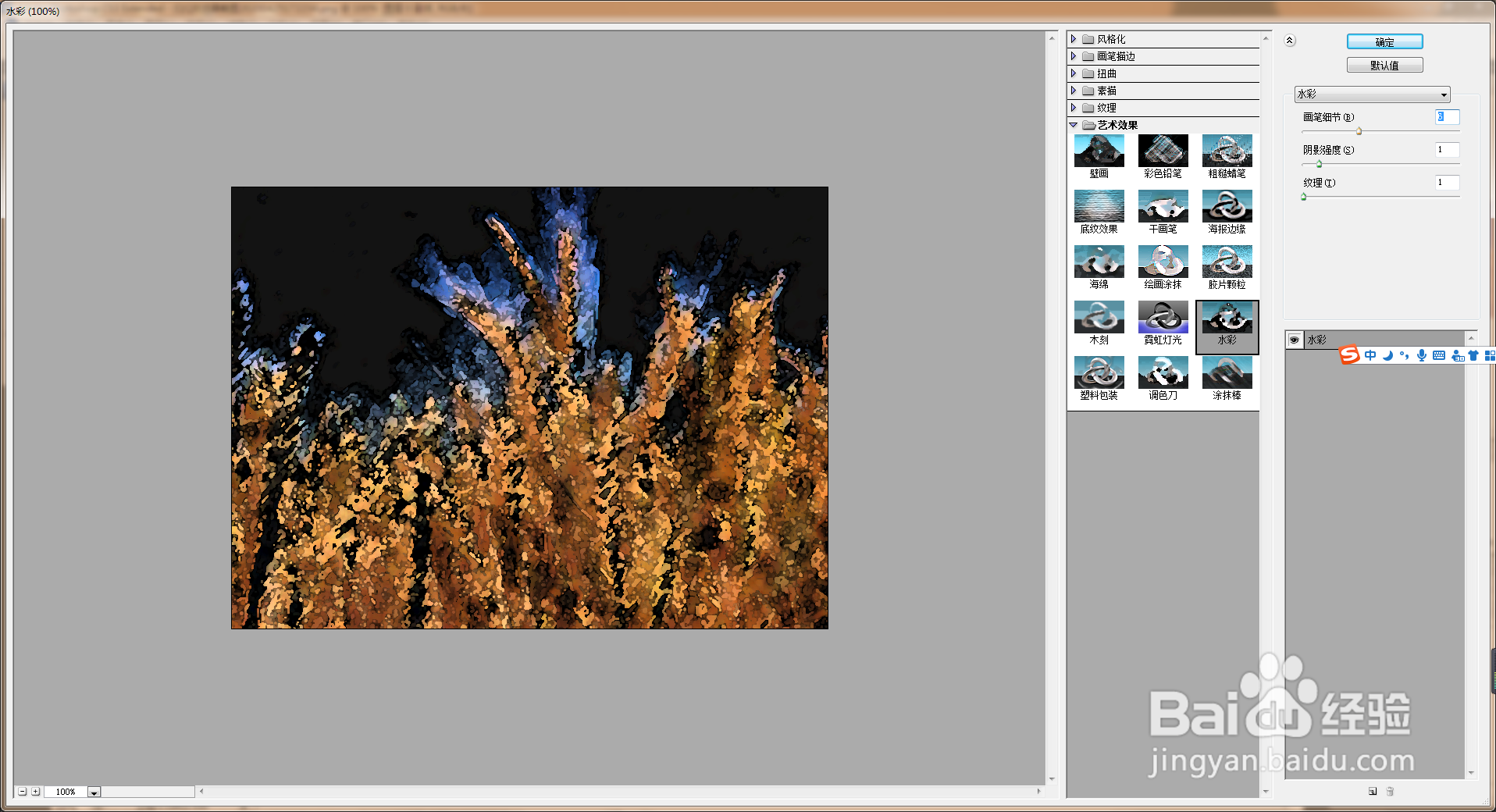The height and width of the screenshot is (812, 1496).
Task: Select the 彩色铅笔 filter thumbnail
Action: [1163, 151]
